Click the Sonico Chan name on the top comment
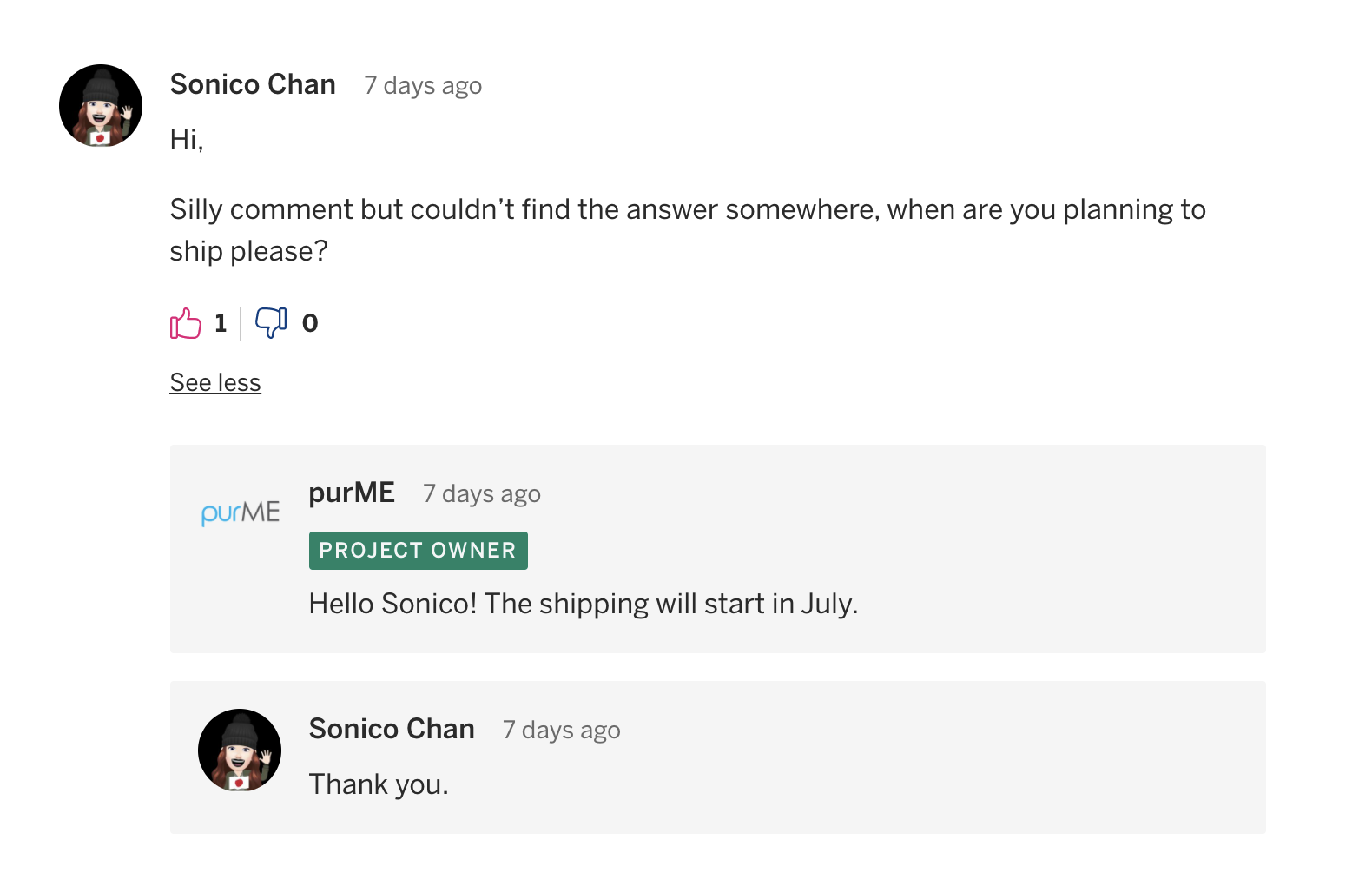This screenshot has height=886, width=1372. pyautogui.click(x=253, y=84)
